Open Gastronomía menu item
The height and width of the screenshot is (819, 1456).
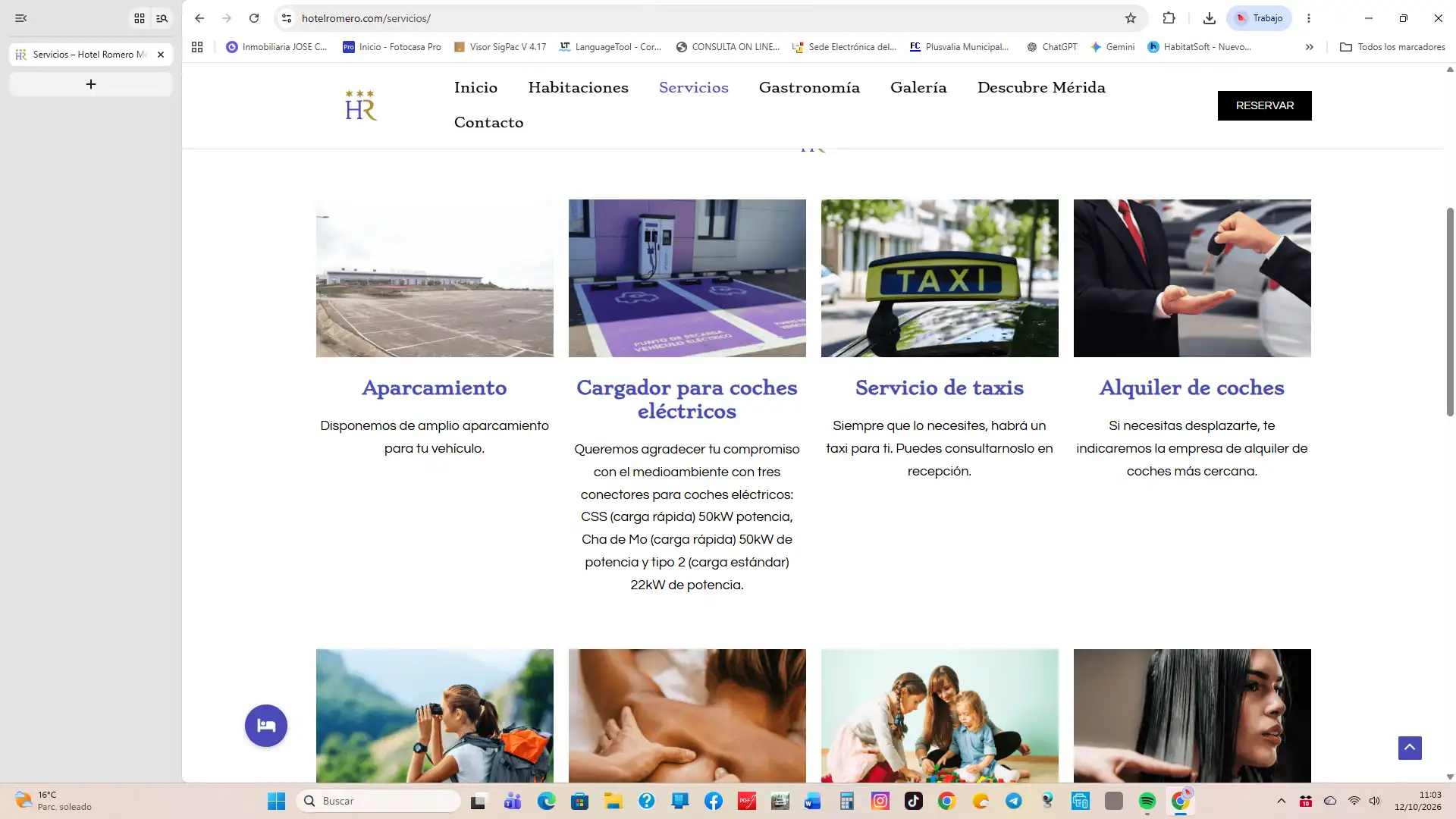[x=809, y=88]
